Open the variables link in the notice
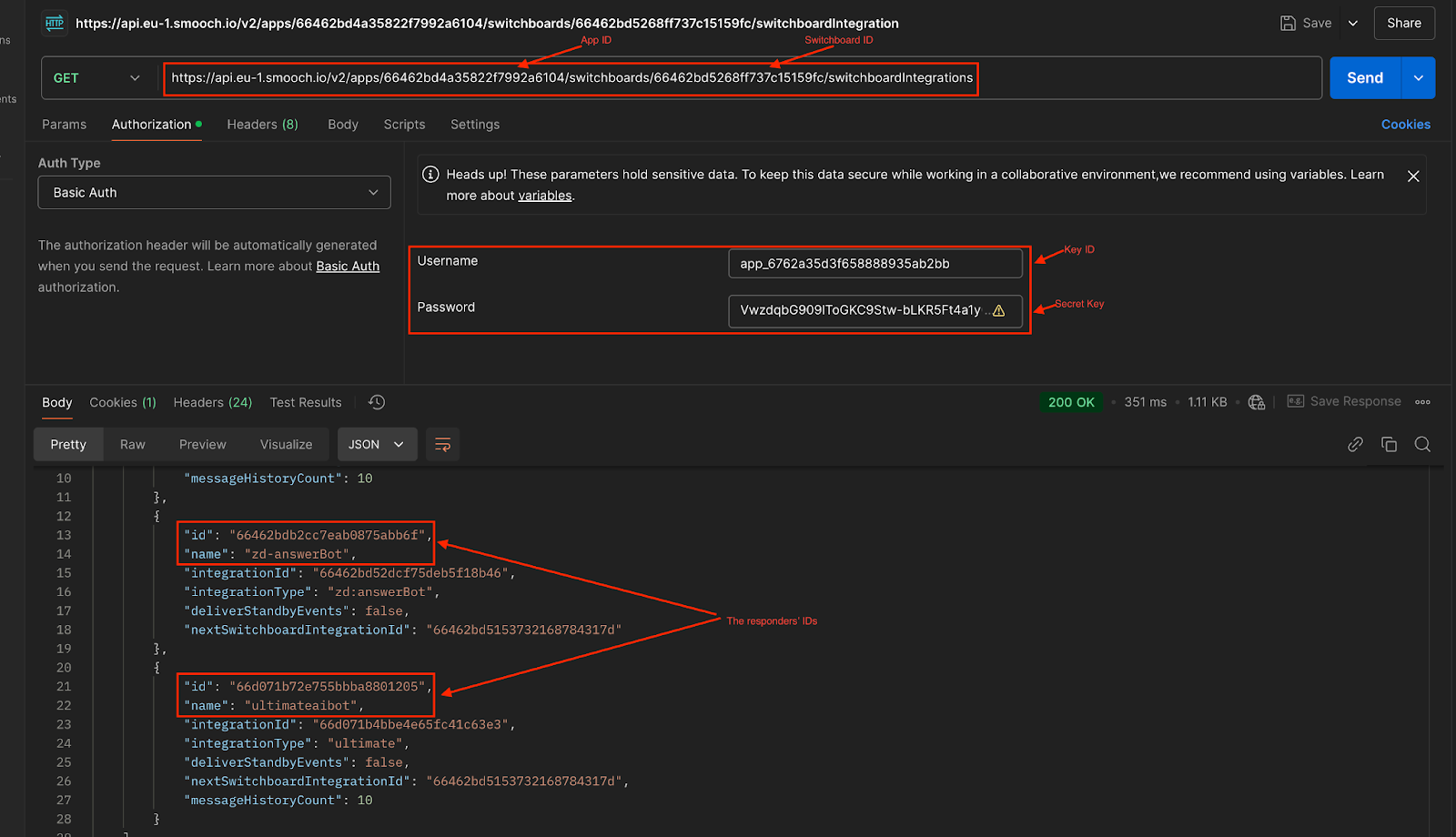Image resolution: width=1456 pixels, height=837 pixels. pyautogui.click(x=545, y=196)
